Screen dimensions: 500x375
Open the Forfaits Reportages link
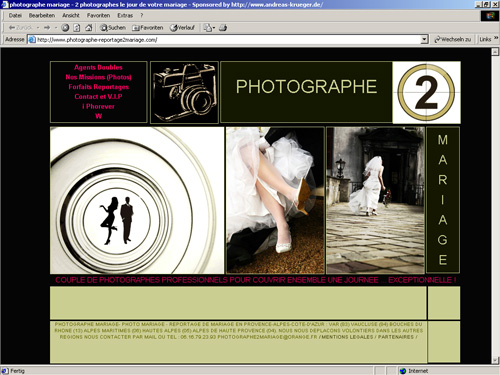pos(98,87)
